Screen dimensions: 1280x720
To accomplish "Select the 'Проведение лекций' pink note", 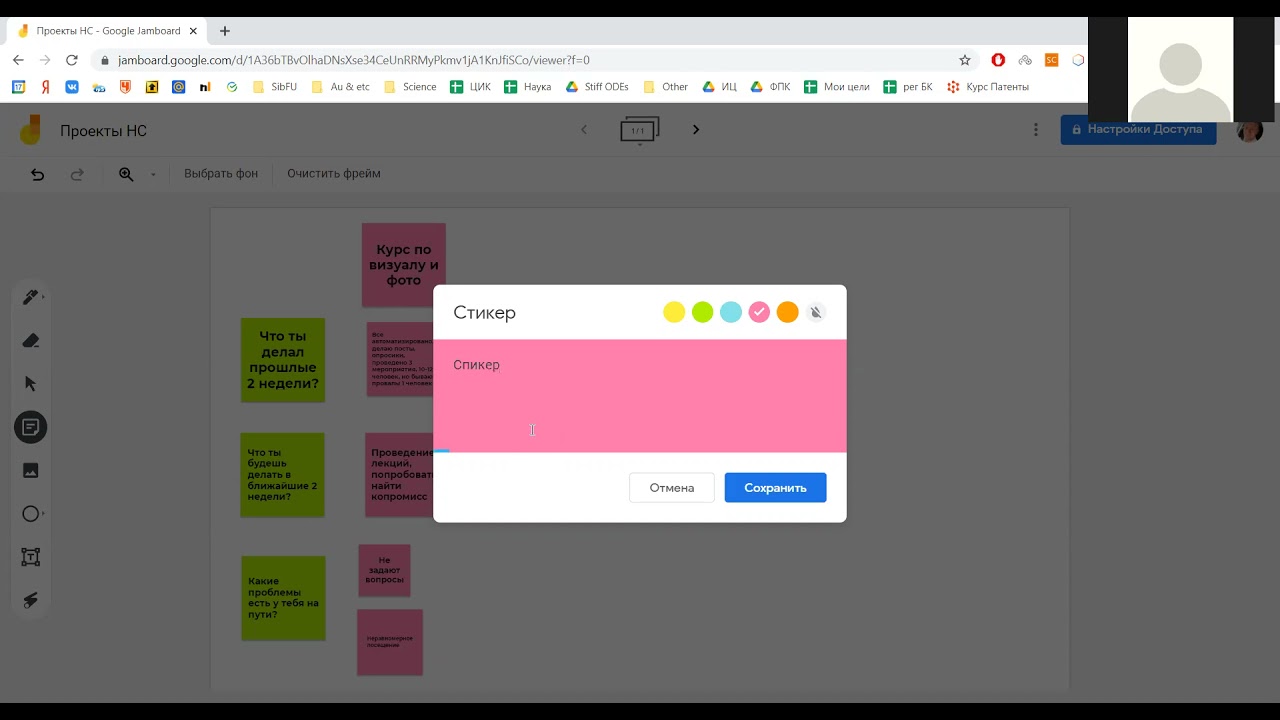I will click(x=399, y=475).
